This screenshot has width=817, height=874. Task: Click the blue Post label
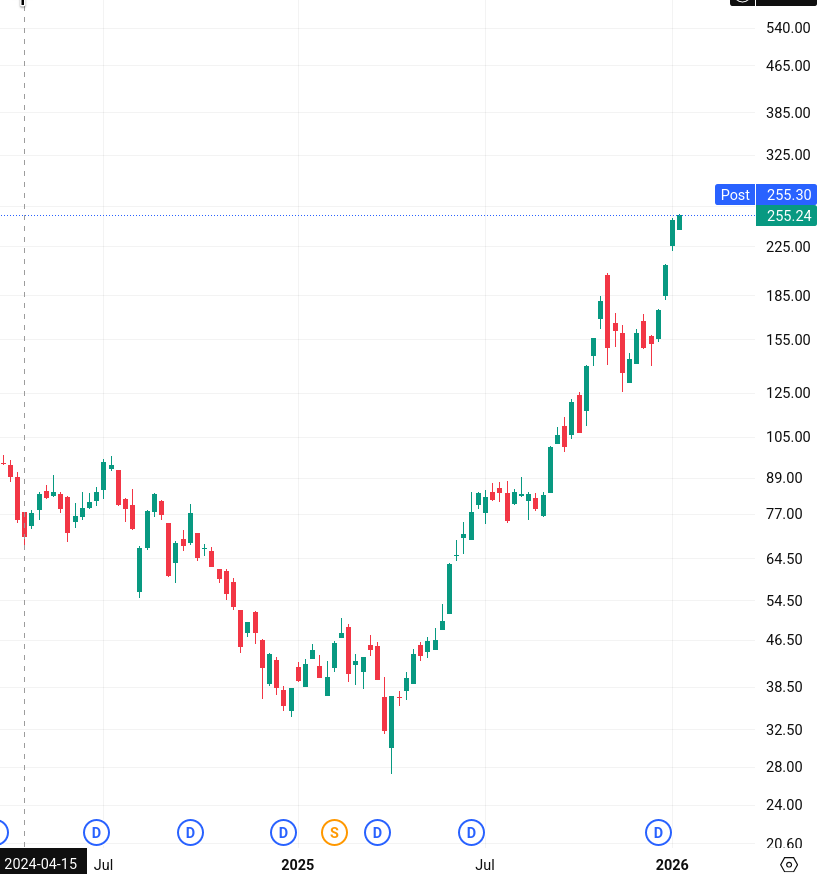(x=735, y=195)
